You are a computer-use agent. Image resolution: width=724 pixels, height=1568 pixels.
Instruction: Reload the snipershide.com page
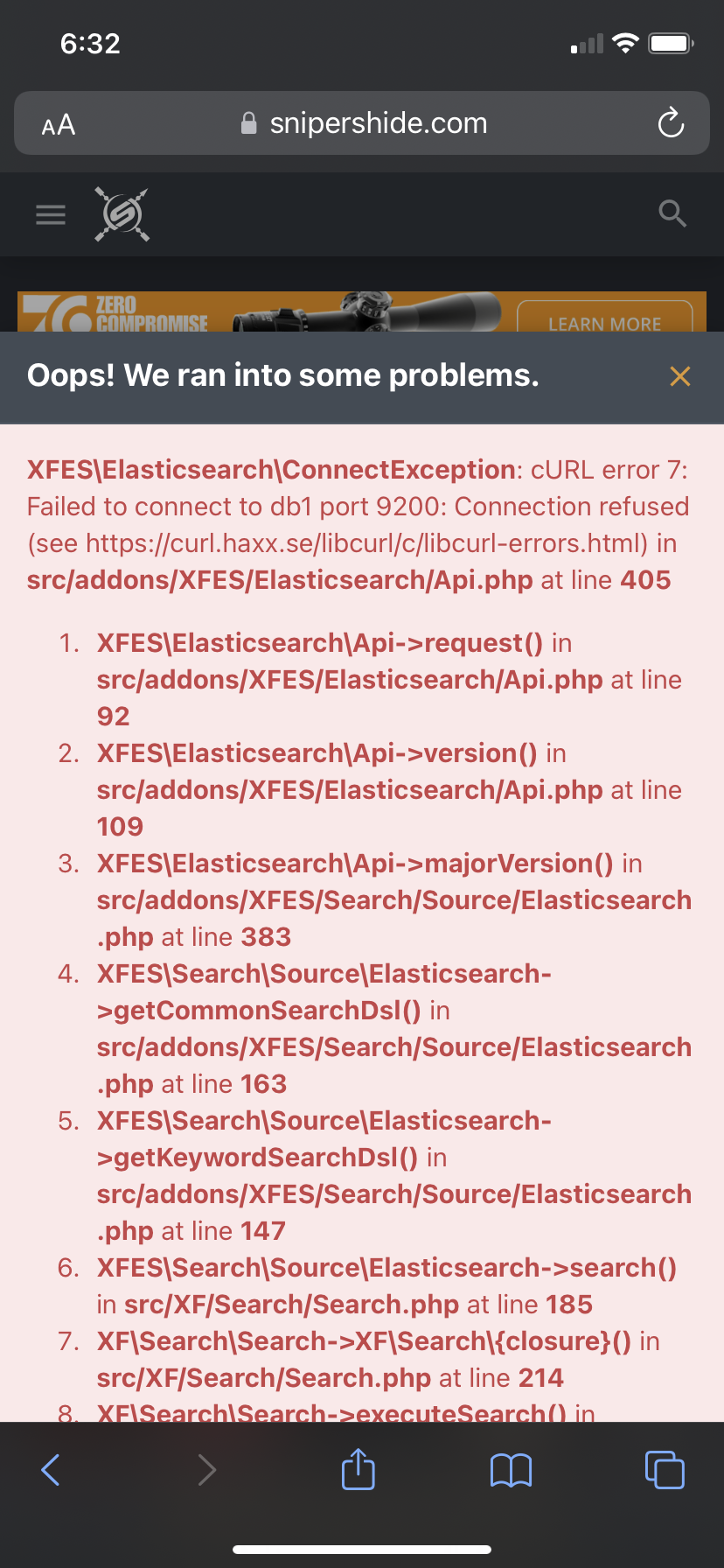(671, 123)
